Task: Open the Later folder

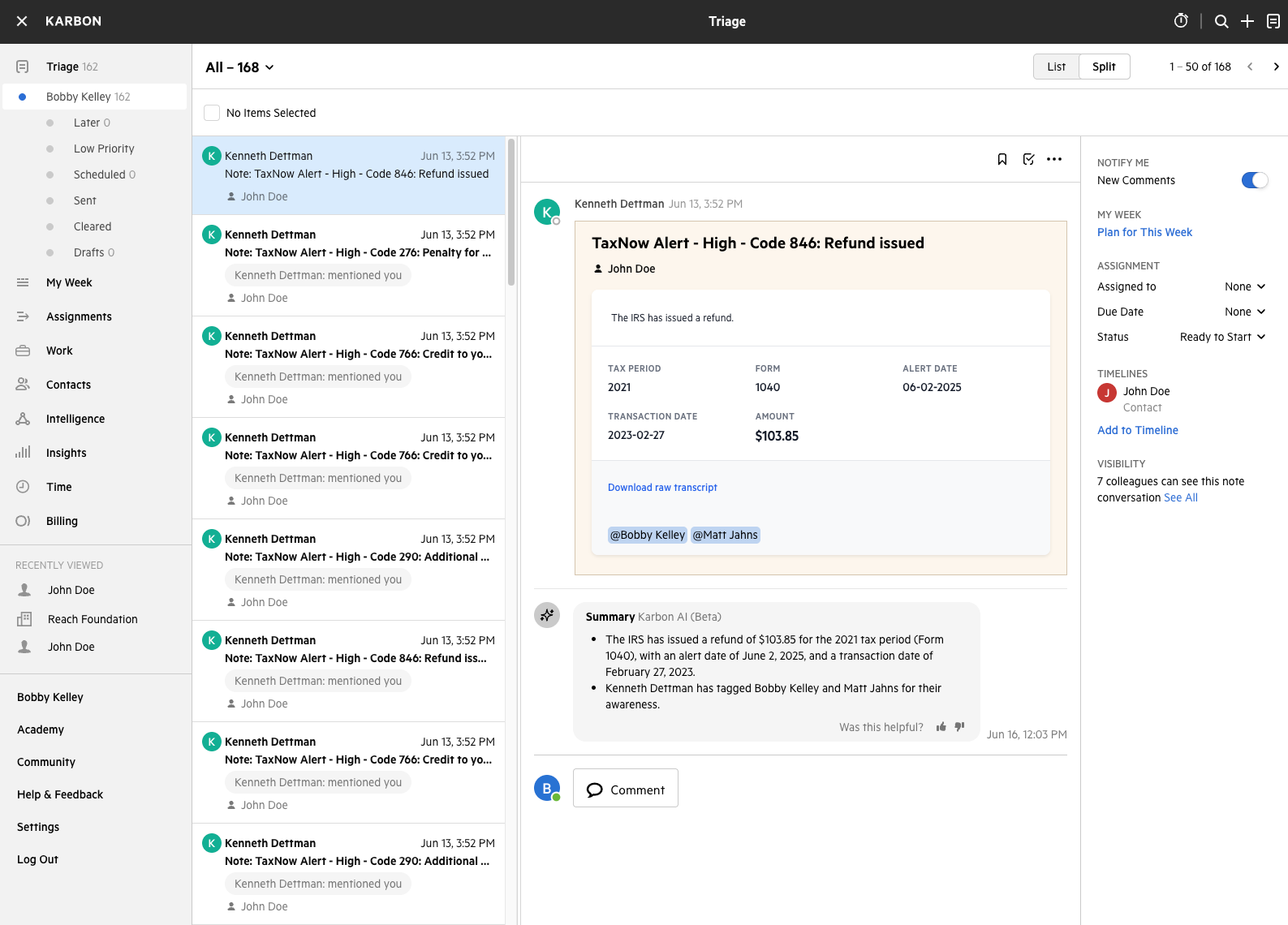Action: pyautogui.click(x=92, y=123)
